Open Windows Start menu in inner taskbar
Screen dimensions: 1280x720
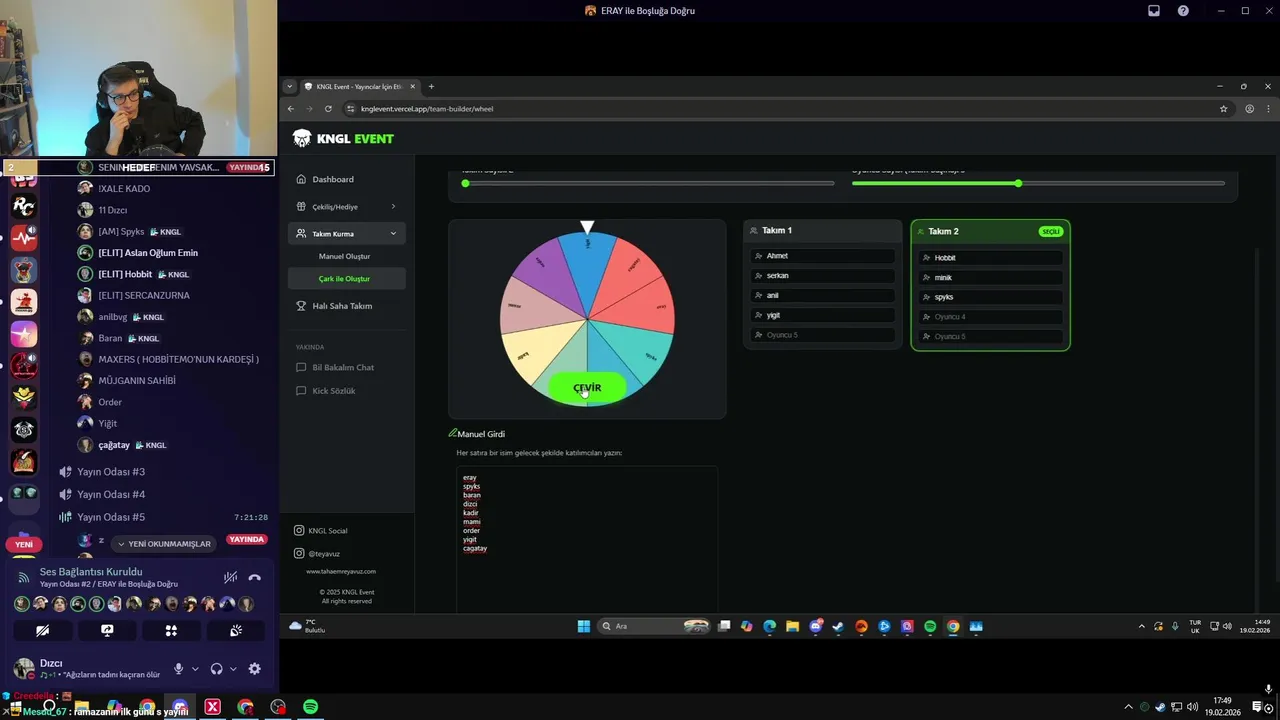click(x=584, y=626)
